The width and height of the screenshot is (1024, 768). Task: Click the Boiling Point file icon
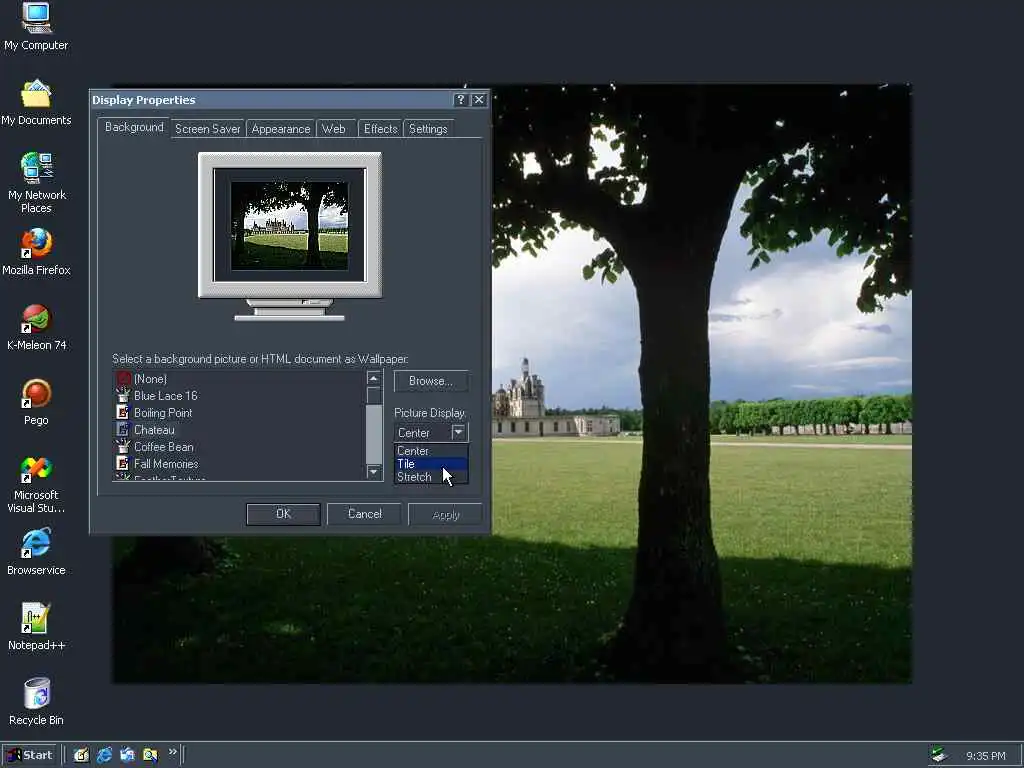pyautogui.click(x=123, y=413)
